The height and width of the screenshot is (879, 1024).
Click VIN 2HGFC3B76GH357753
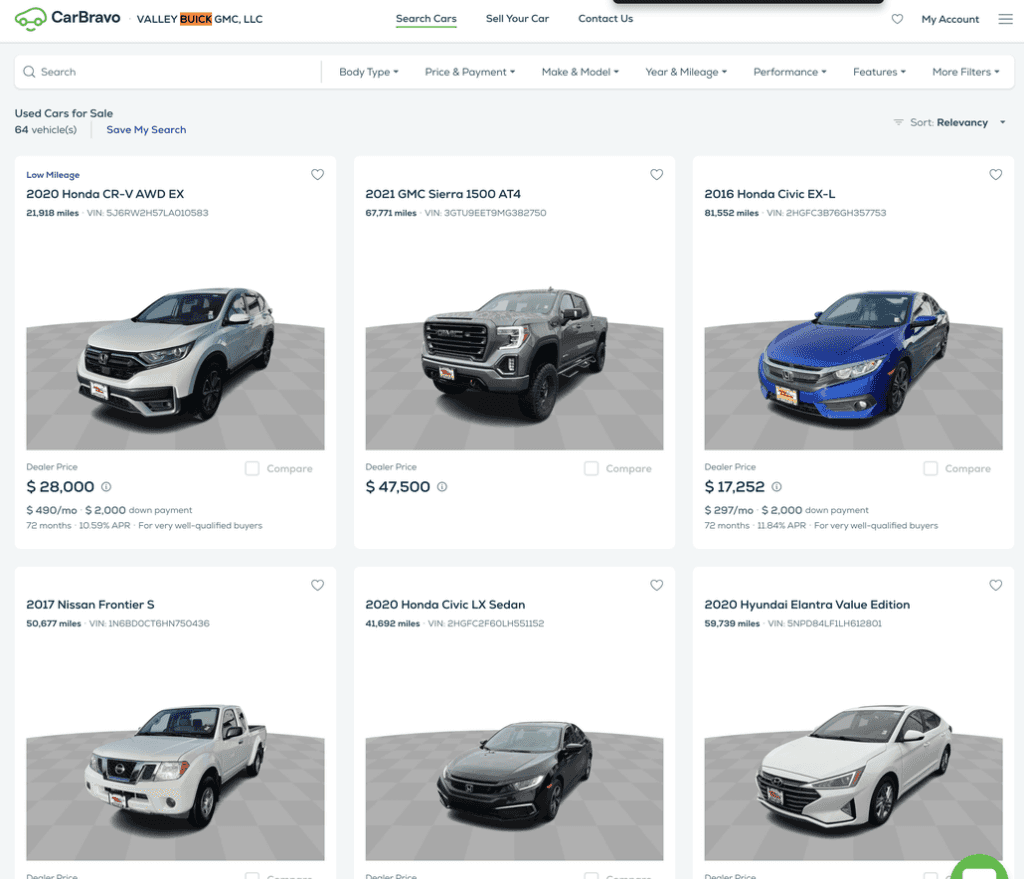tap(826, 213)
